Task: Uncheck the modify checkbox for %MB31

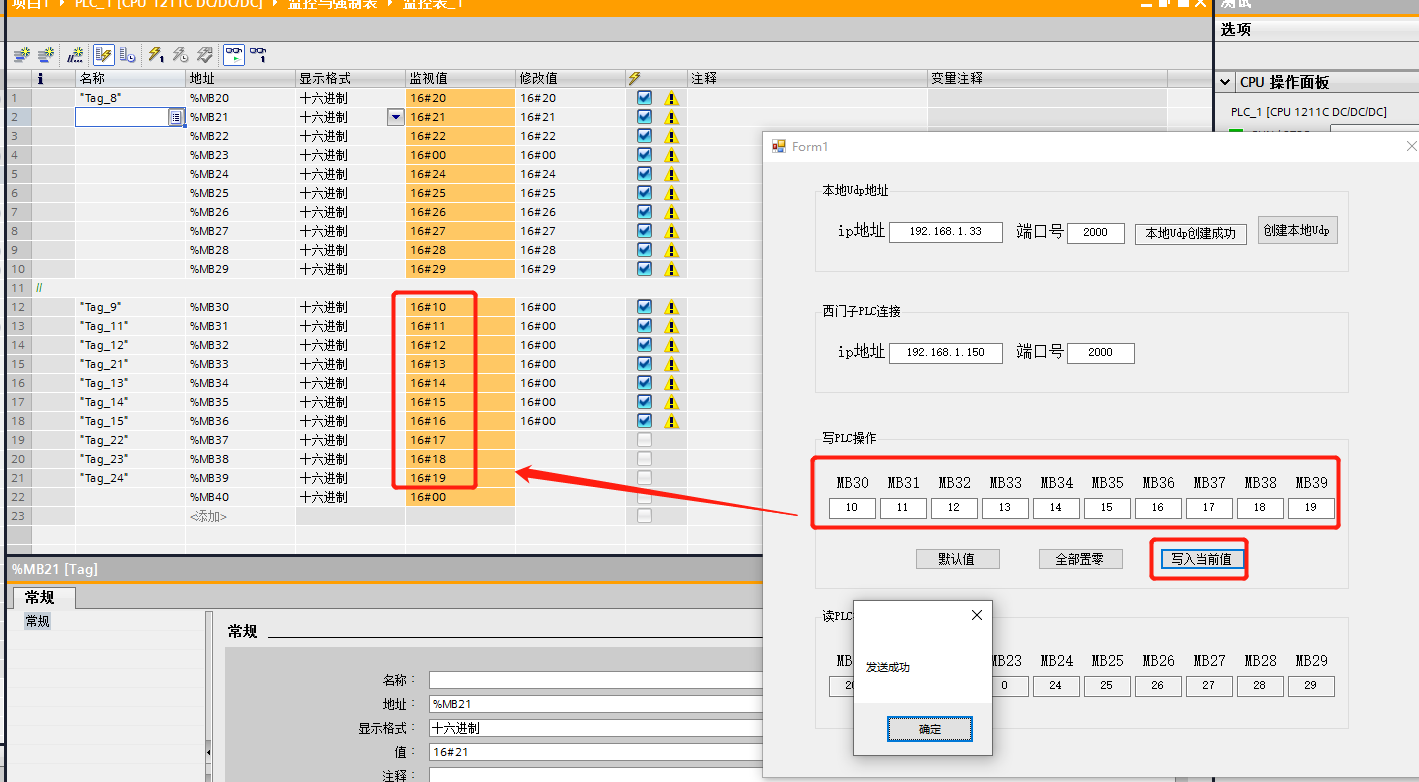Action: (644, 326)
